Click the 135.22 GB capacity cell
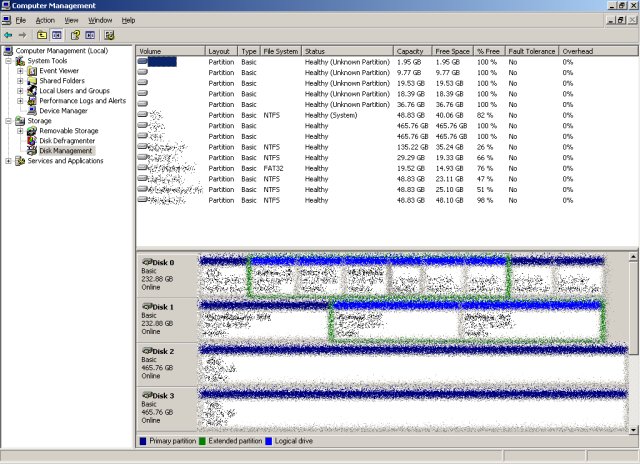640x464 pixels. click(412, 147)
